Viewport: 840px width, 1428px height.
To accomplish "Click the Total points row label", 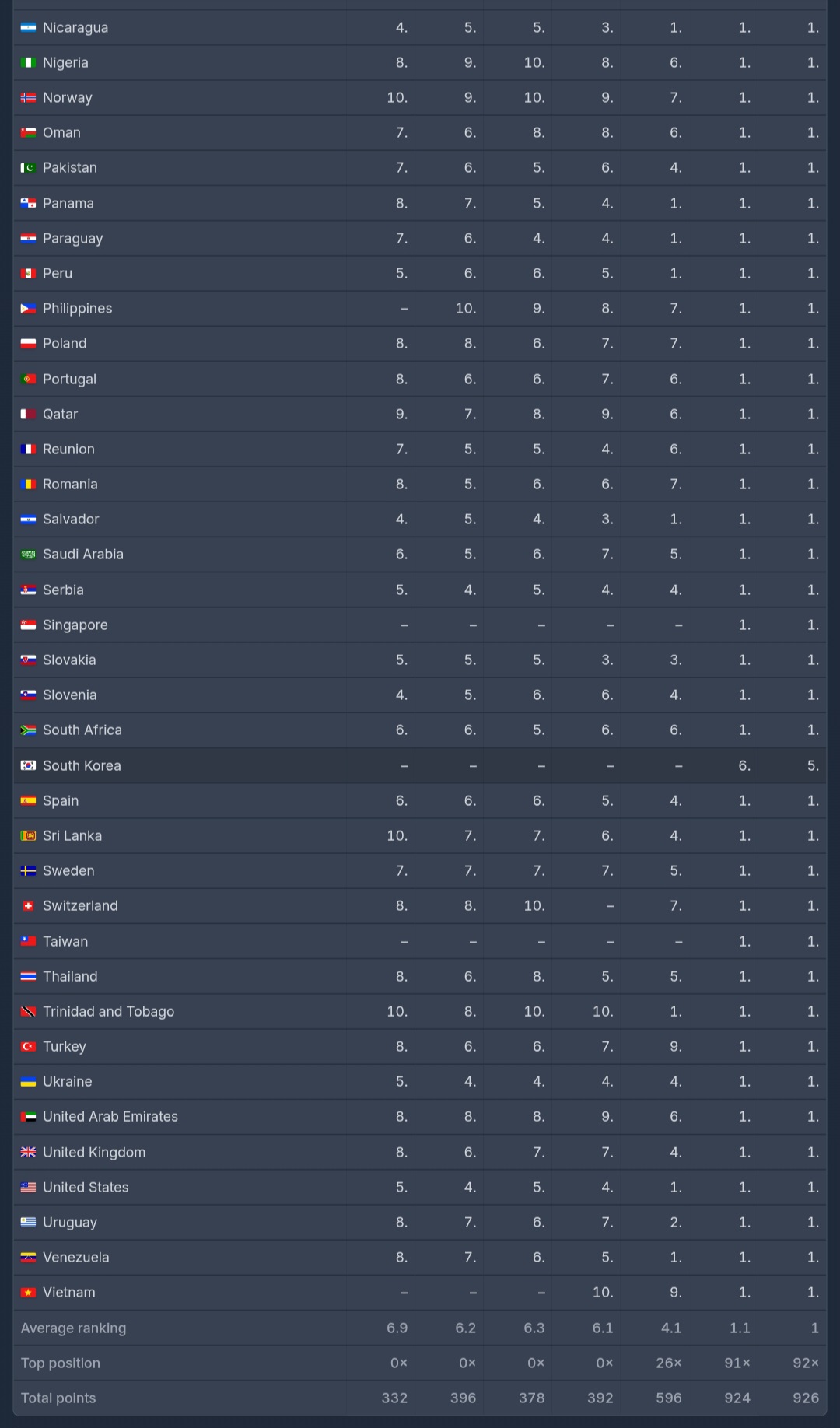I will coord(58,1398).
